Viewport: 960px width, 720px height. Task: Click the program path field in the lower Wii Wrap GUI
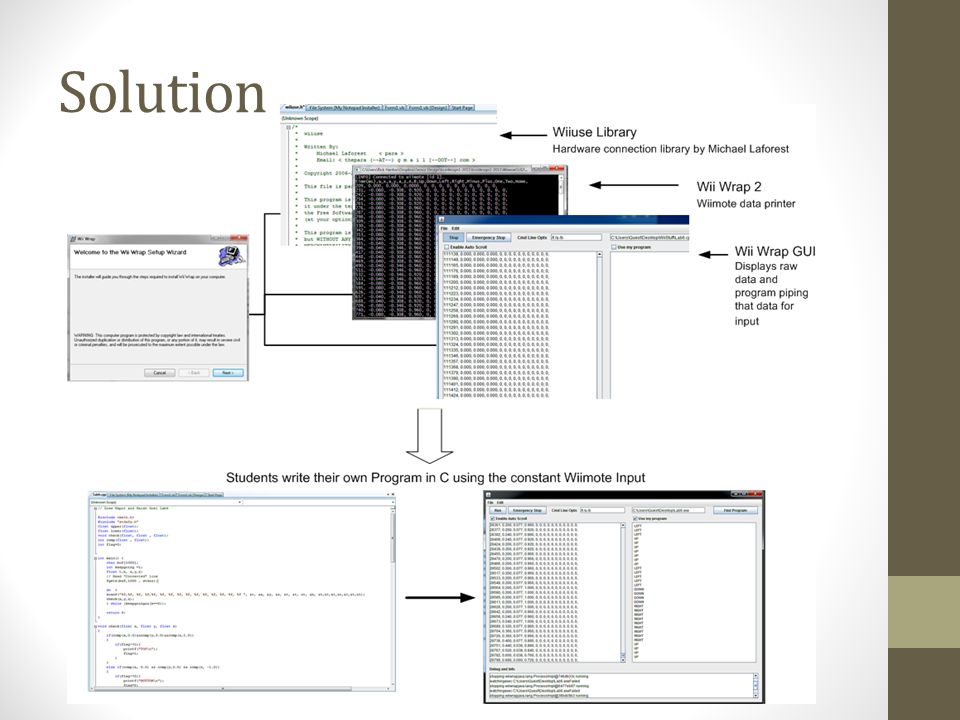coord(669,510)
